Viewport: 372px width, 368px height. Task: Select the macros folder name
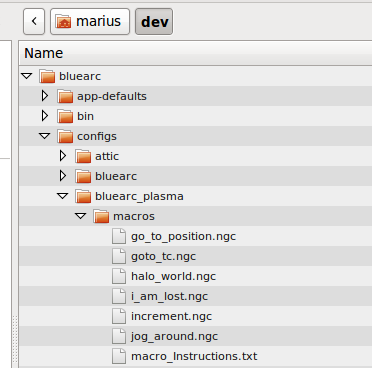[x=134, y=216]
